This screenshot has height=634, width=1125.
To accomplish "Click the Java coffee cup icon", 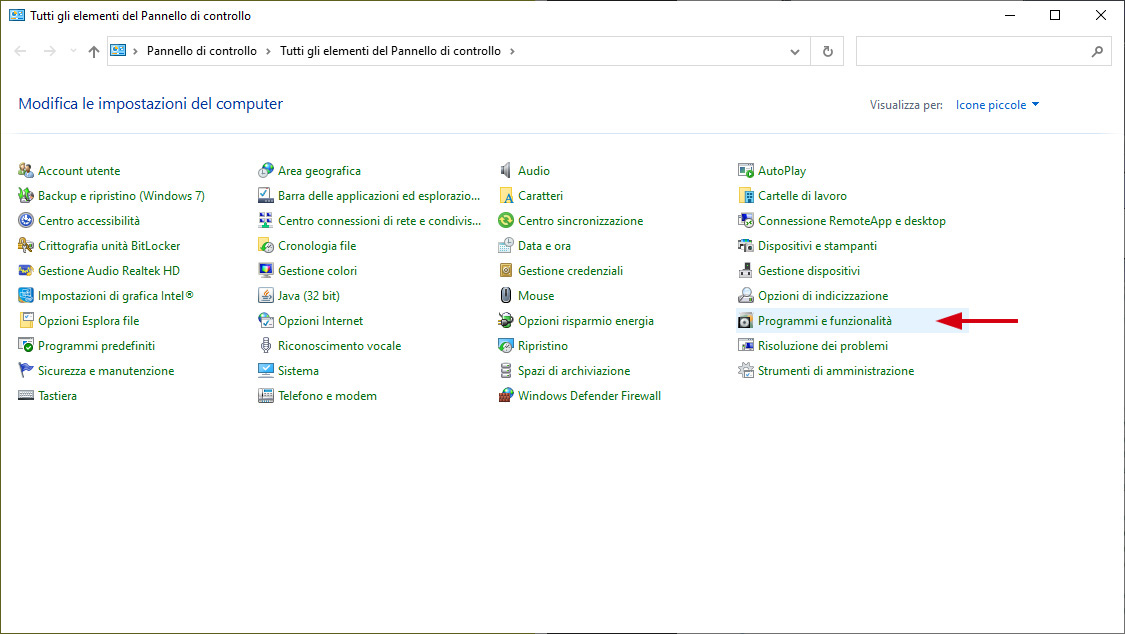I will pyautogui.click(x=265, y=295).
